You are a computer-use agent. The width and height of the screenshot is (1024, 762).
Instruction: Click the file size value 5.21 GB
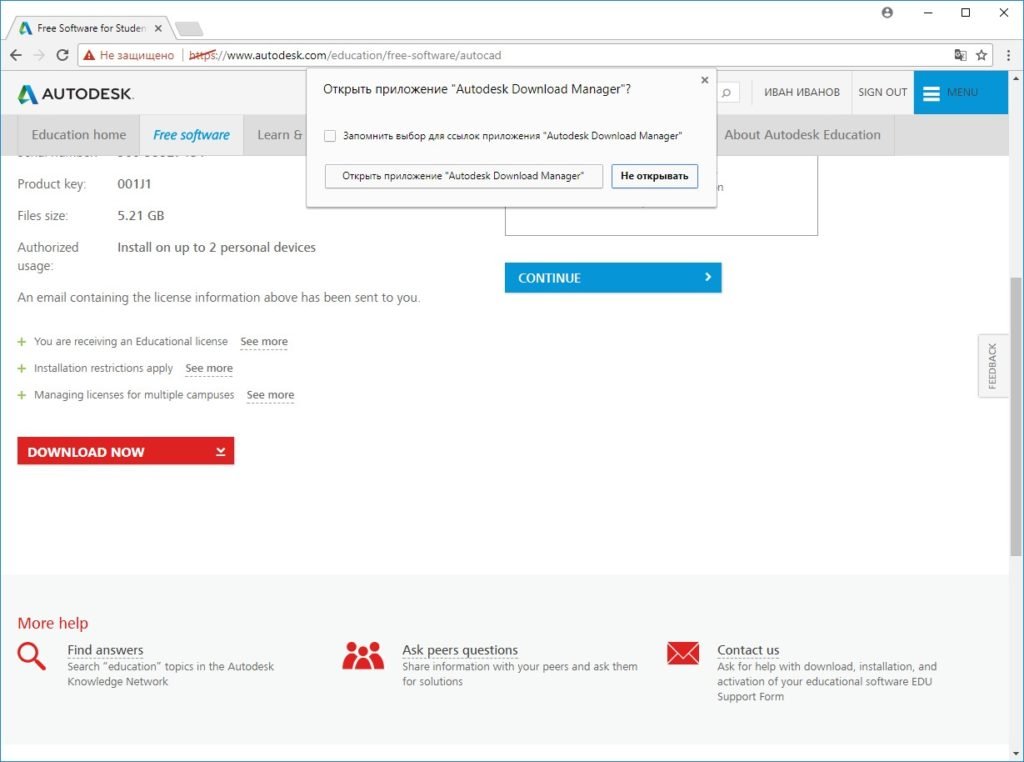140,215
